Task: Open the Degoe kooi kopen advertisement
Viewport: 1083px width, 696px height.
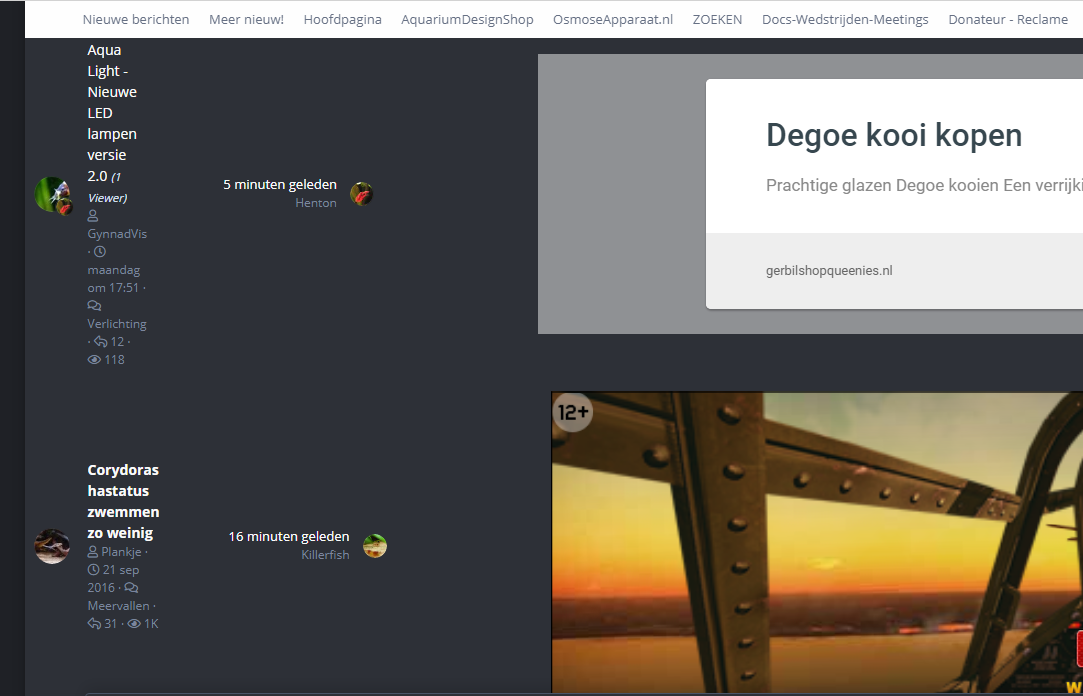Action: (x=893, y=136)
